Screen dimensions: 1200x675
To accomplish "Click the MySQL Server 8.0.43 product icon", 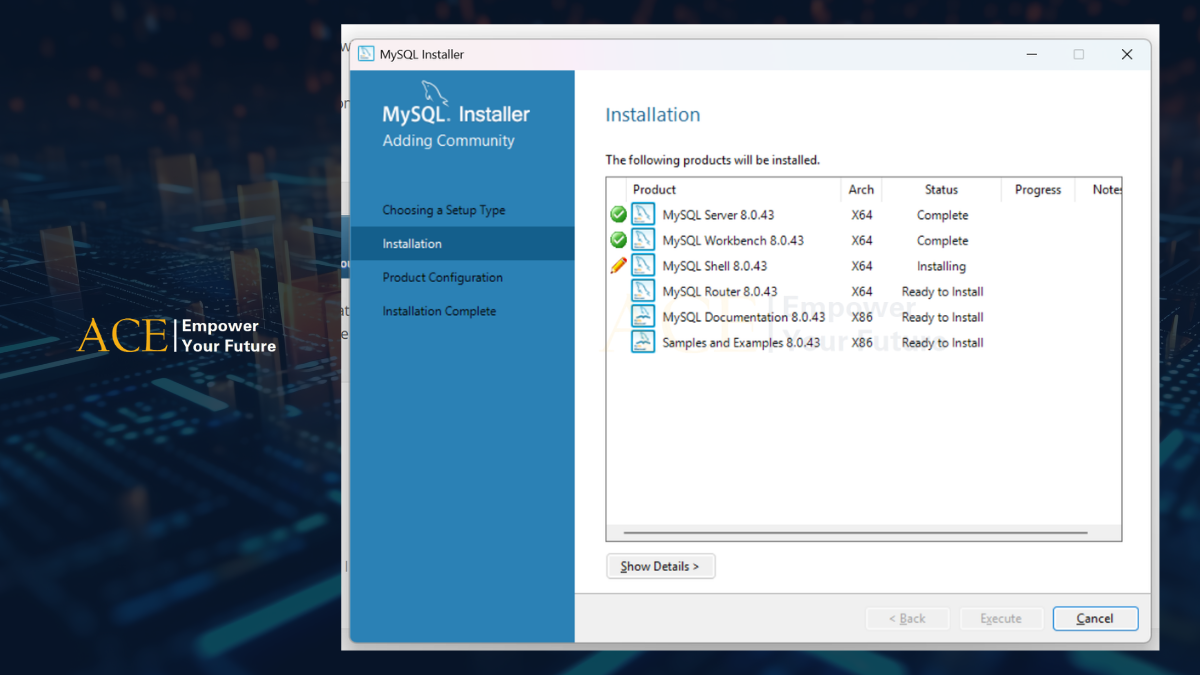I will click(x=643, y=215).
